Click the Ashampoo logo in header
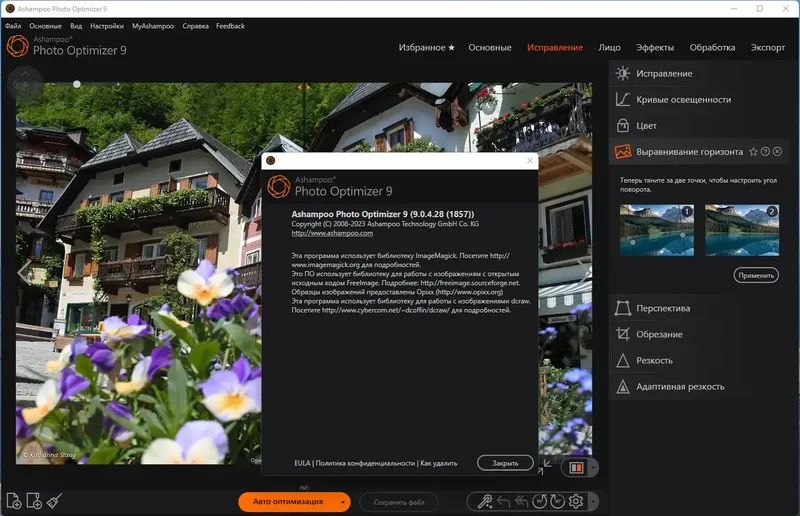The width and height of the screenshot is (800, 516). (17, 46)
